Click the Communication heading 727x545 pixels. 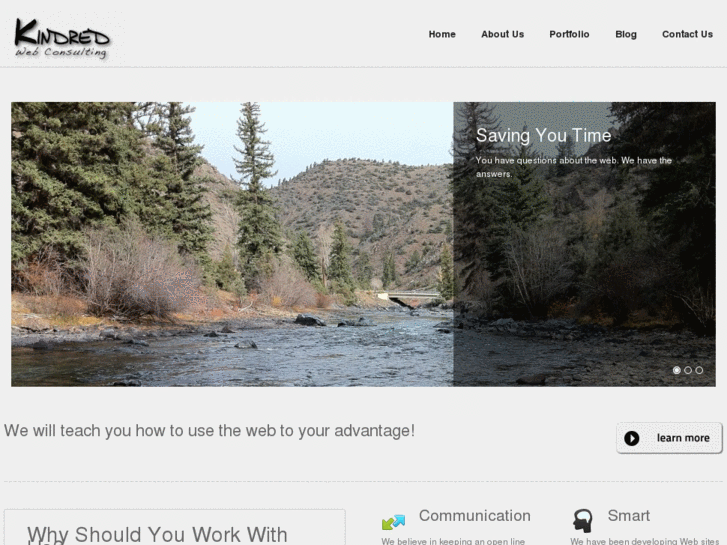click(475, 516)
